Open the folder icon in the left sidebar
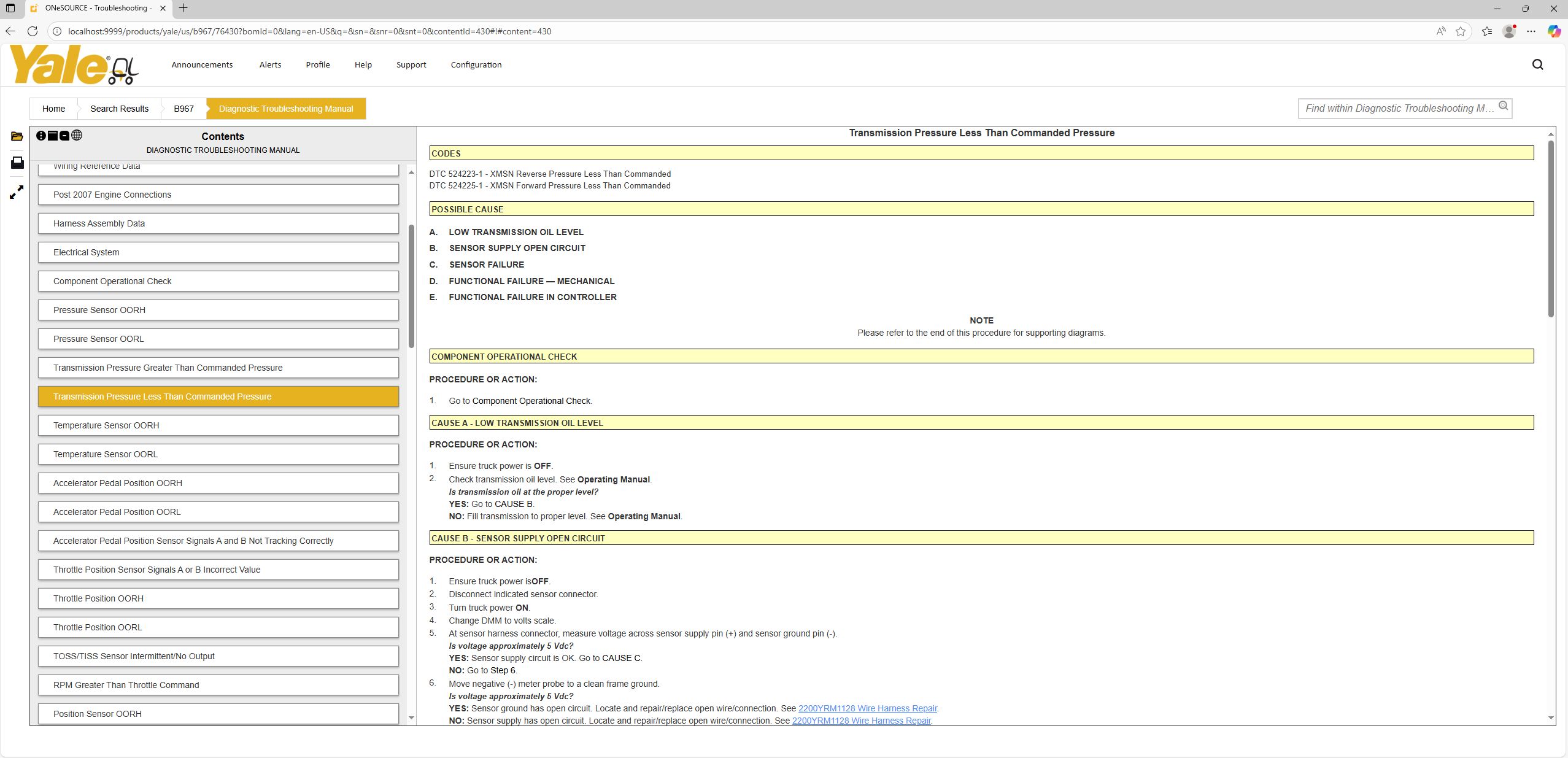Screen dimensions: 1568x758 coord(17,136)
